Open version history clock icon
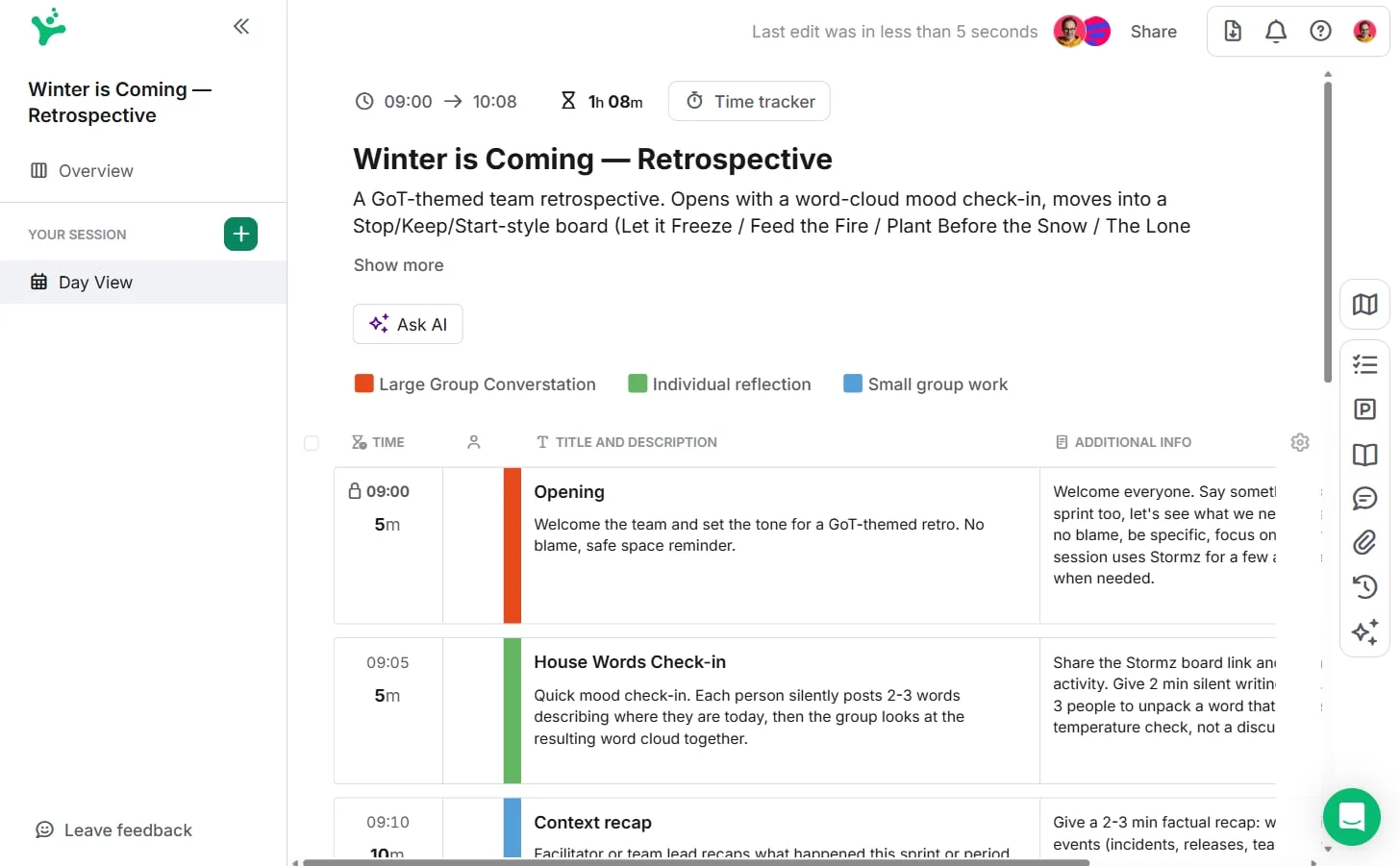The height and width of the screenshot is (866, 1400). click(1364, 587)
